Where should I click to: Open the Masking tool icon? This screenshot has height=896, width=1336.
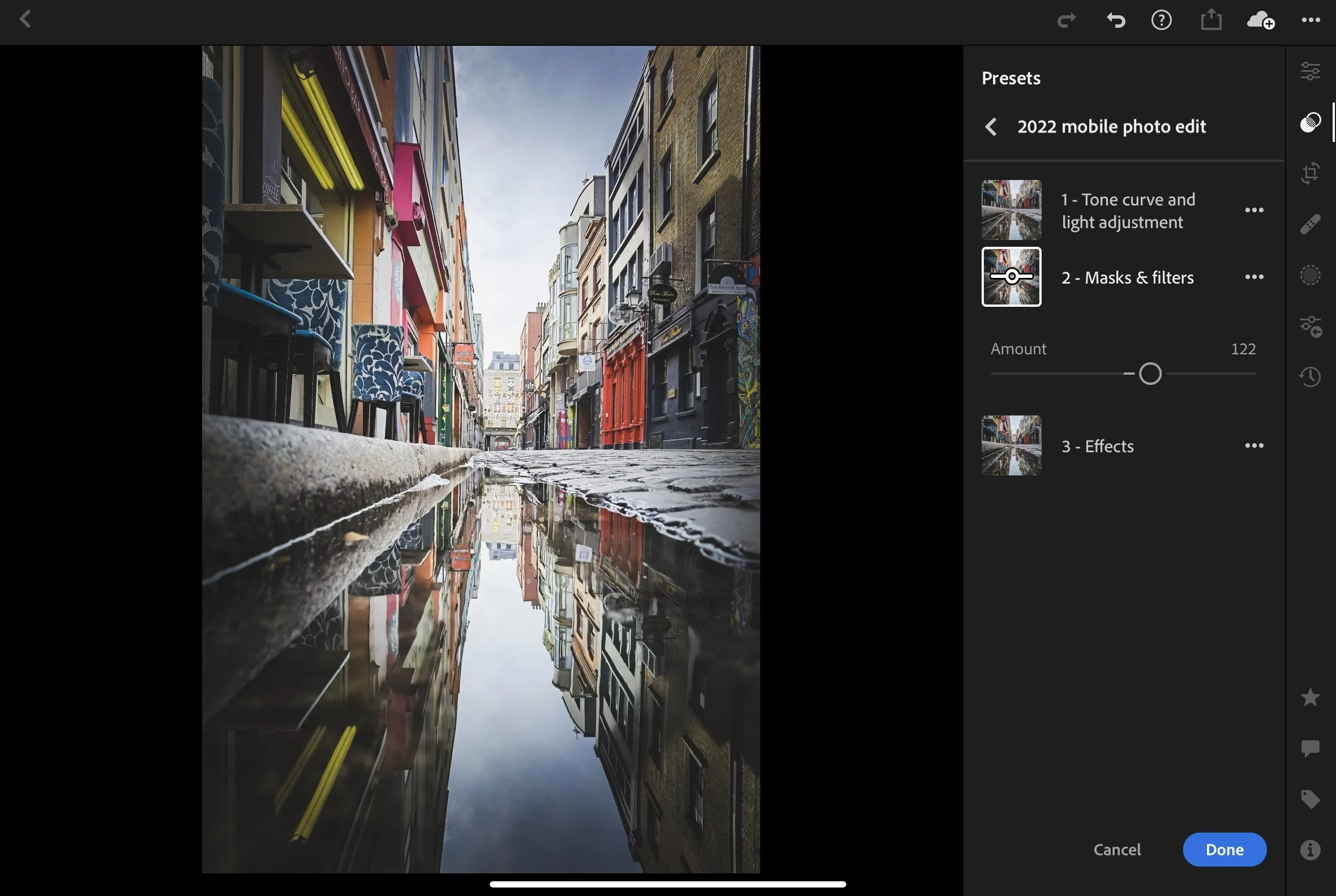coord(1310,275)
